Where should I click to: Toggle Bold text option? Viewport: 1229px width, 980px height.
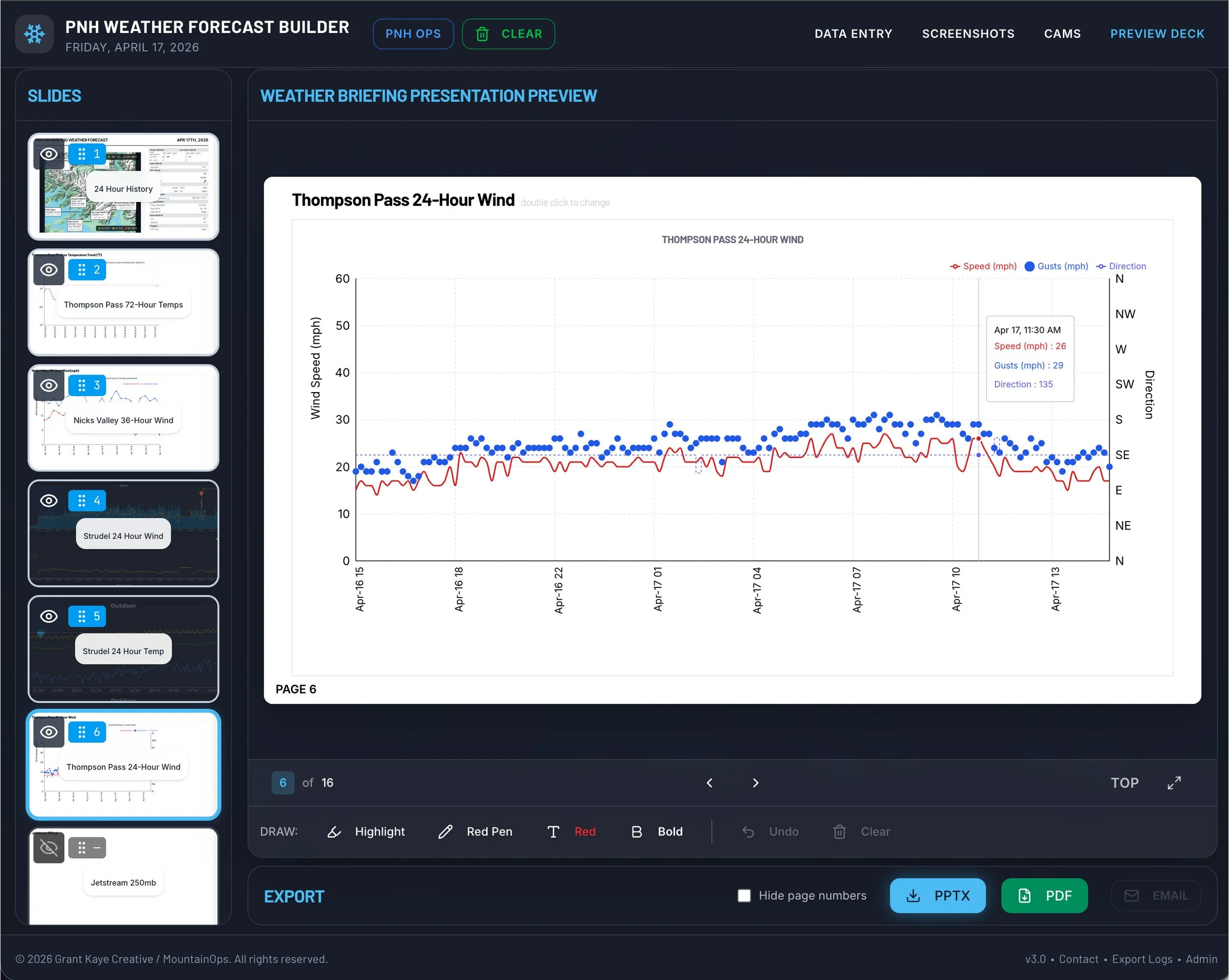[x=657, y=832]
